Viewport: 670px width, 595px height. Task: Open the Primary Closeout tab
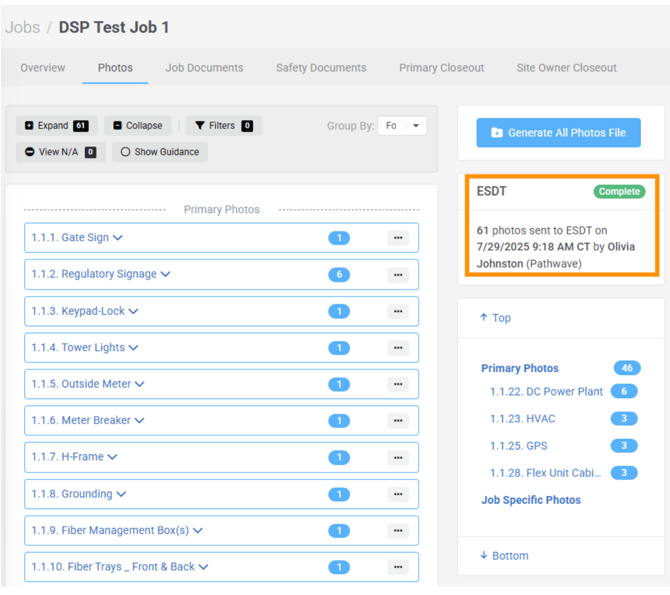441,68
